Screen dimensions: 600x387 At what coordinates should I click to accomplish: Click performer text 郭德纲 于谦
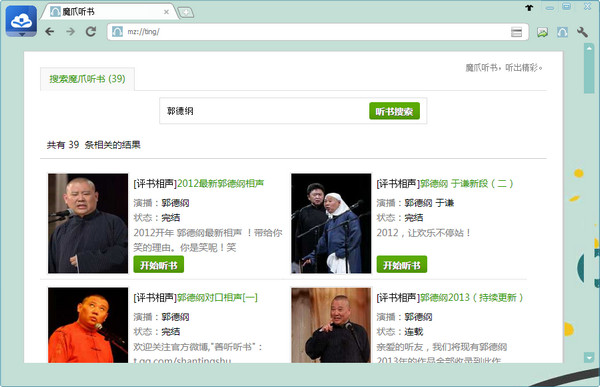pyautogui.click(x=429, y=203)
